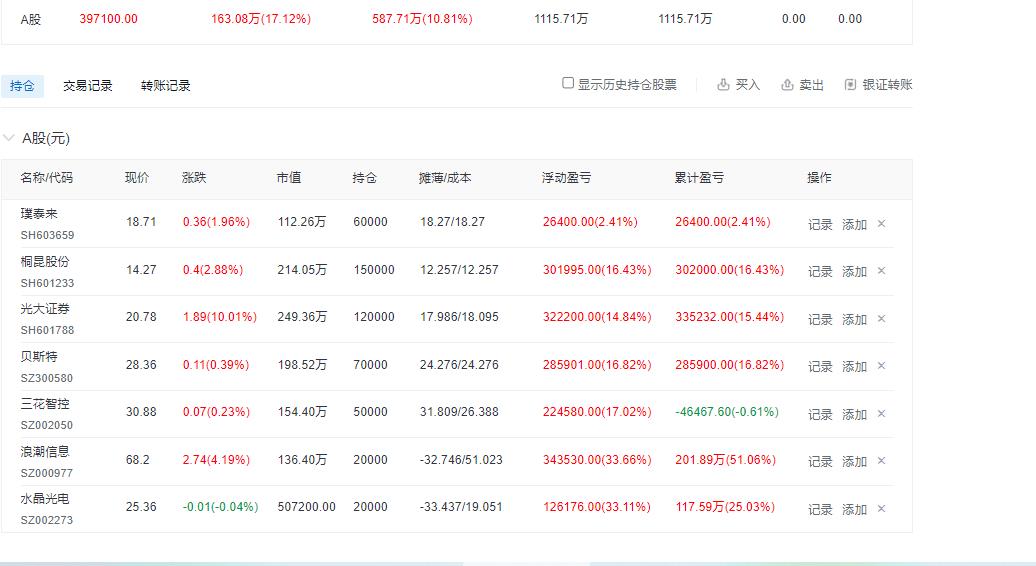The height and width of the screenshot is (566, 1036).
Task: Open 记录 for the 桐昆股份 row
Action: pos(820,271)
